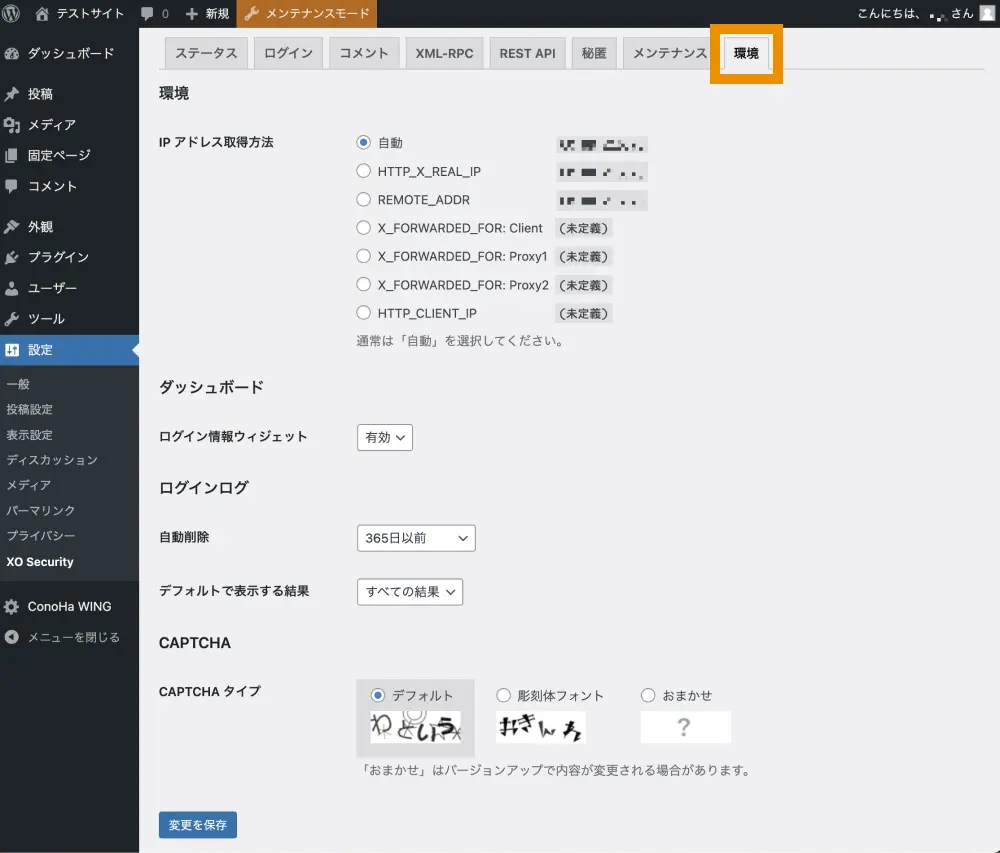Open the comments bubble icon in admin bar
This screenshot has height=853, width=1000.
(x=148, y=14)
